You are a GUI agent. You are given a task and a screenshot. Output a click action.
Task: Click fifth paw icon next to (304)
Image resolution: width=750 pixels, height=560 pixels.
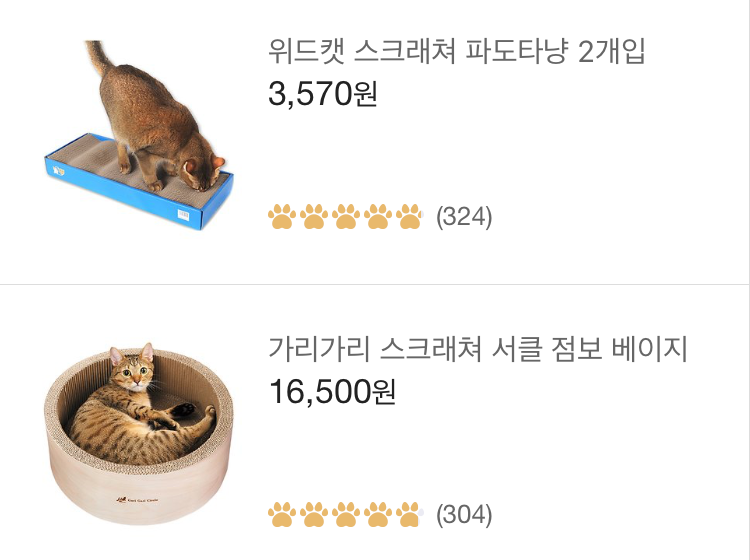(409, 514)
